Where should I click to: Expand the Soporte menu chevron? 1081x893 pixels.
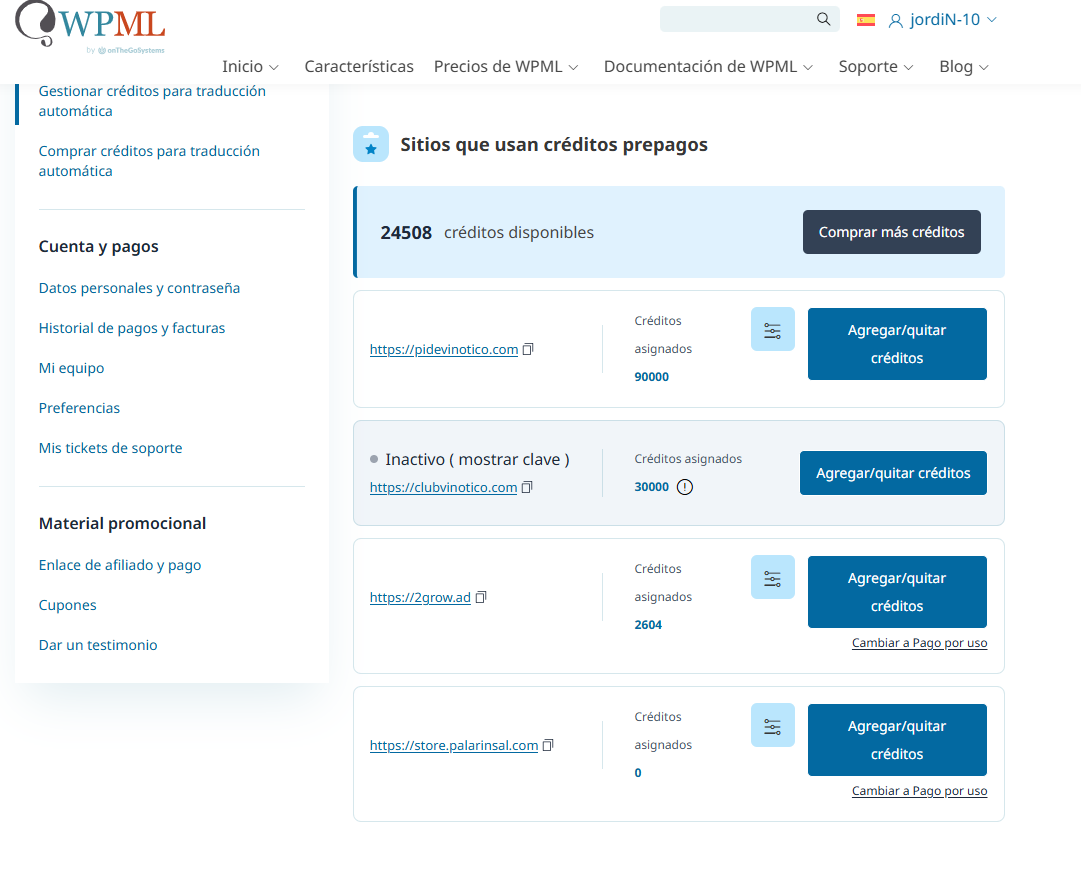coord(909,68)
